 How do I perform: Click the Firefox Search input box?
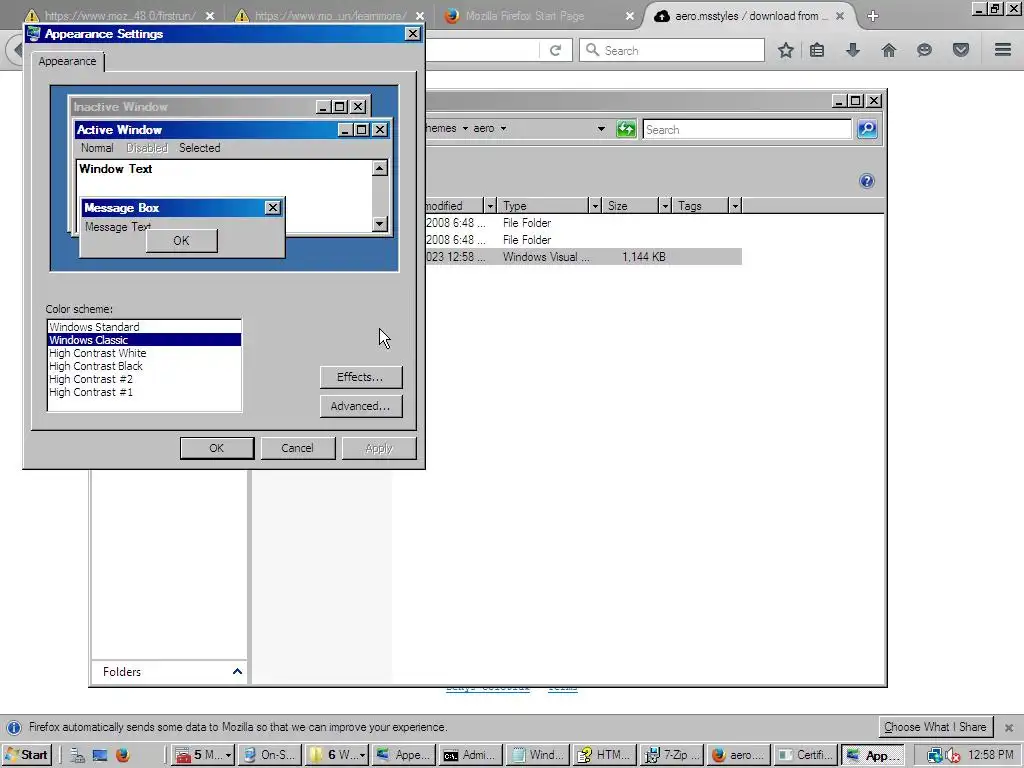(671, 50)
